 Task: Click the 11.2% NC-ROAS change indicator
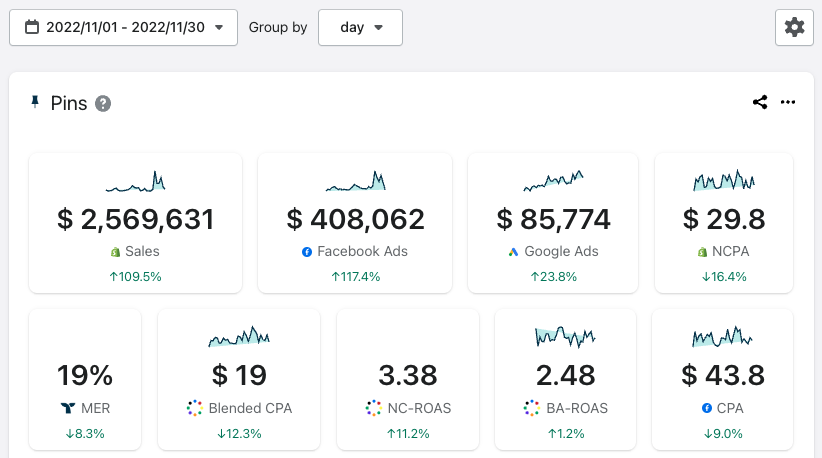(408, 434)
